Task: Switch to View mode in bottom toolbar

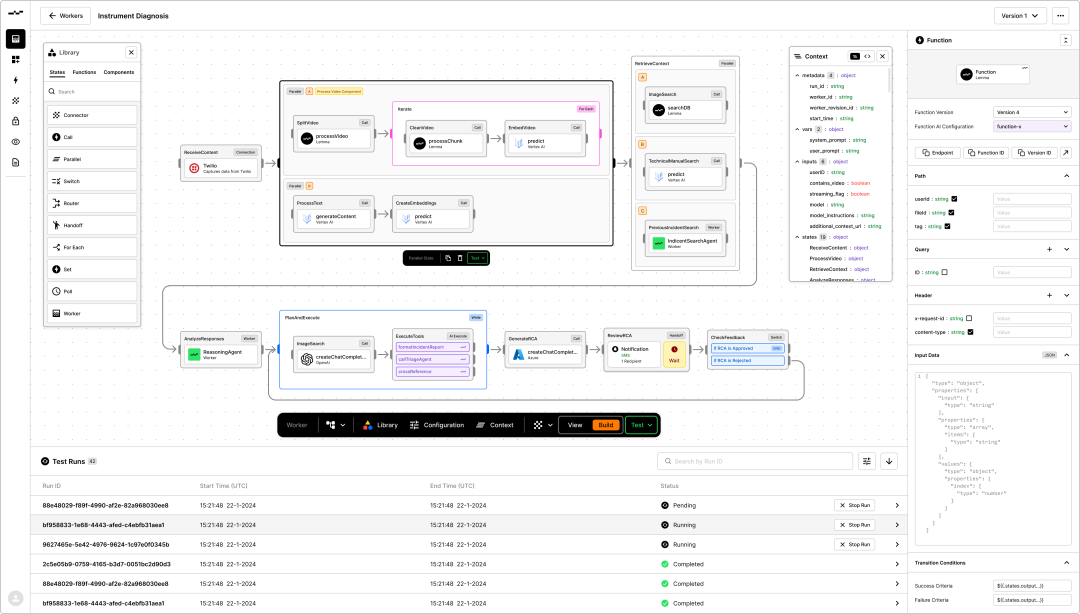Action: [x=575, y=425]
